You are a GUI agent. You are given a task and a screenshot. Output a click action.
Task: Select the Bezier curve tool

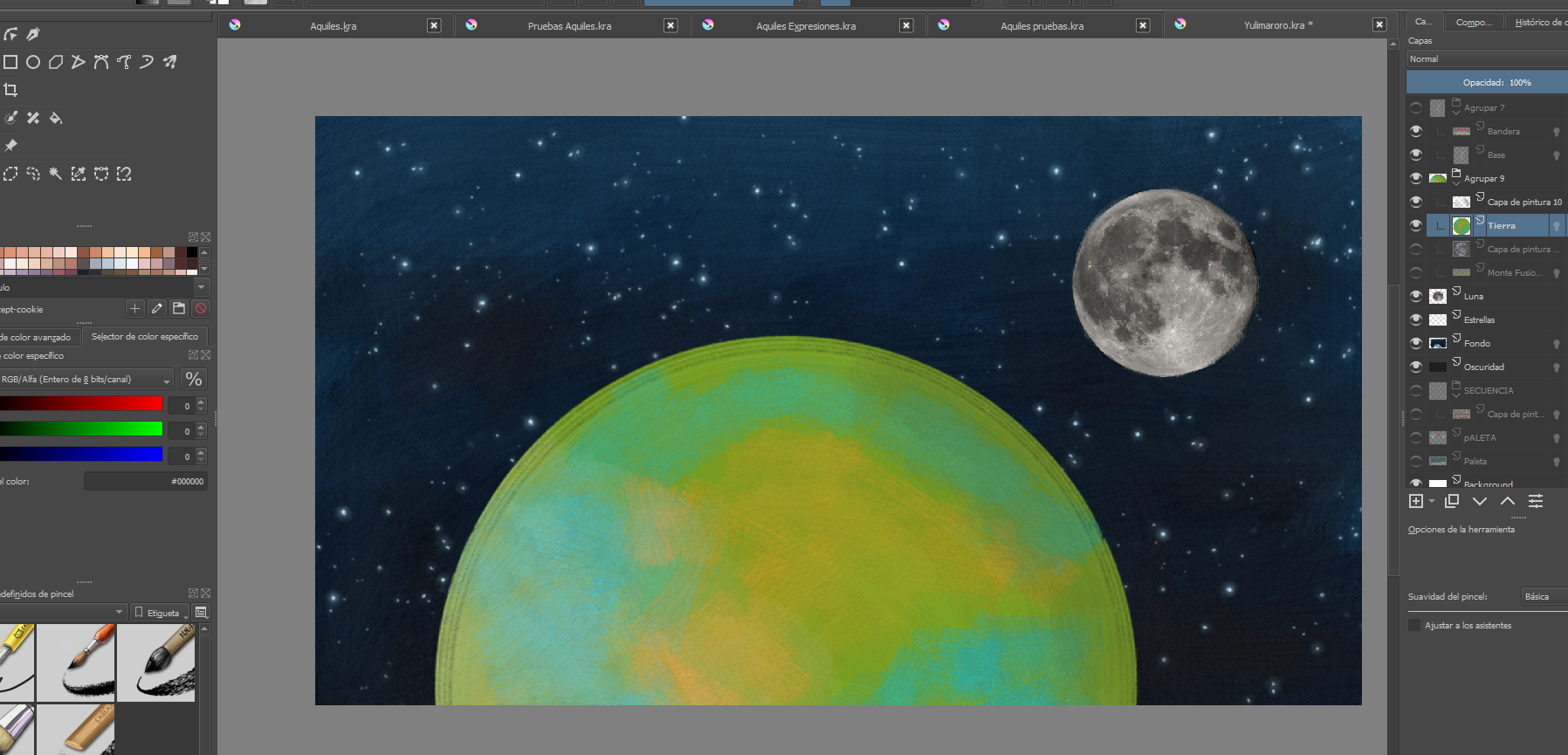click(x=101, y=62)
